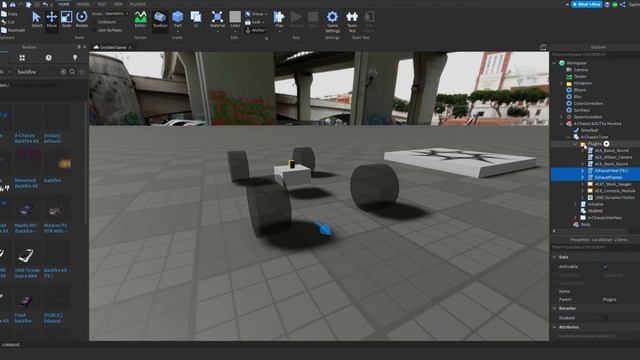Viewport: 640px width, 360px height.
Task: Click the What's New button
Action: click(587, 4)
